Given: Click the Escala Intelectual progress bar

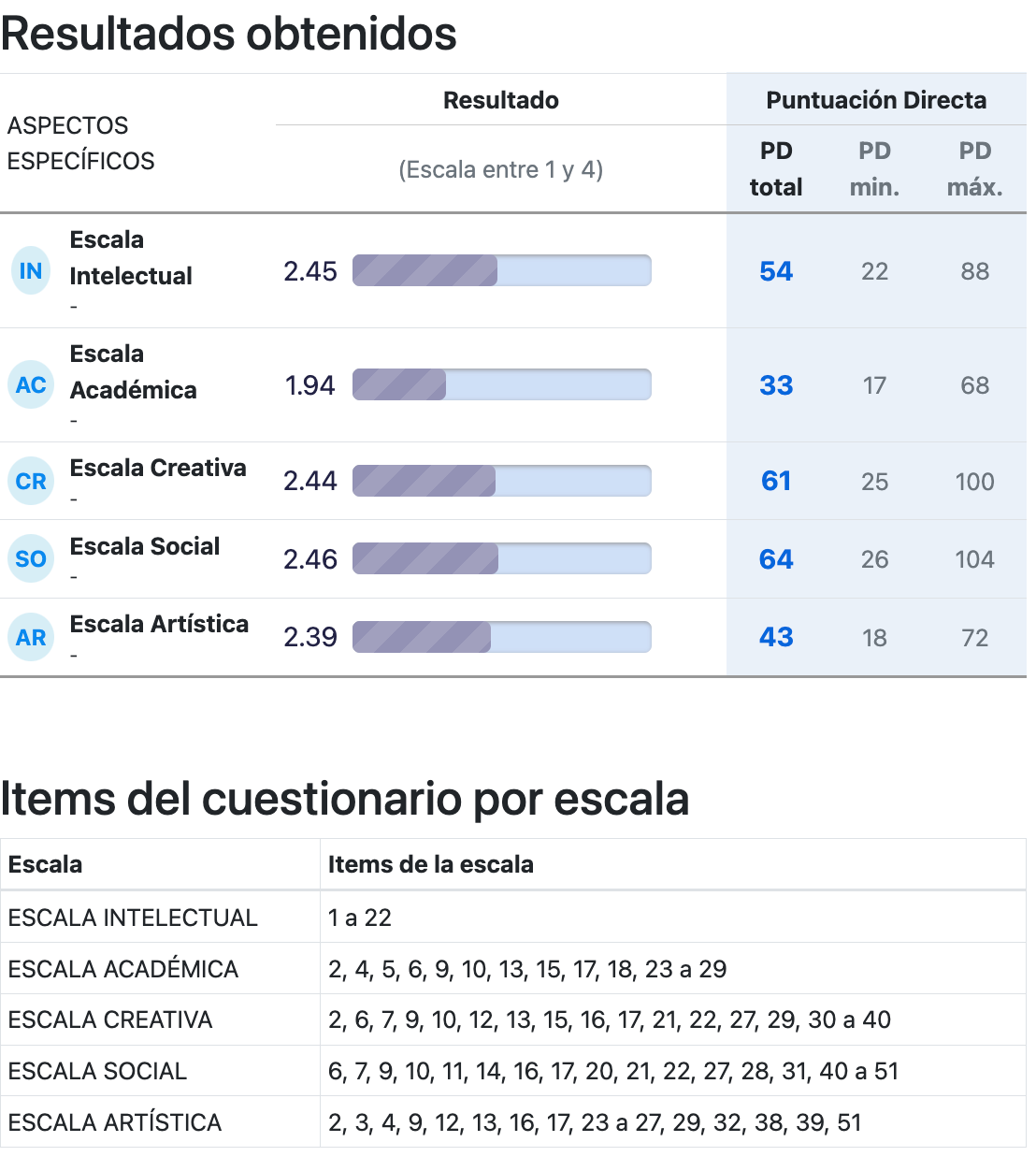Looking at the screenshot, I should pos(501,271).
